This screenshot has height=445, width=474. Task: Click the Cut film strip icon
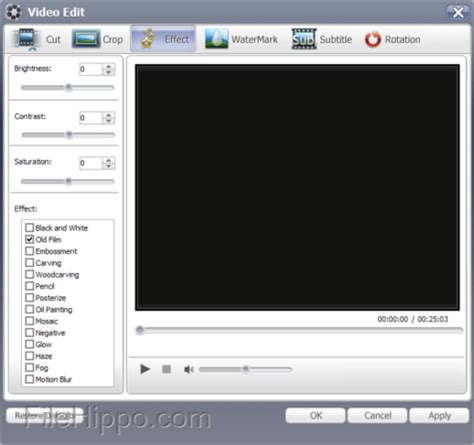(x=26, y=38)
